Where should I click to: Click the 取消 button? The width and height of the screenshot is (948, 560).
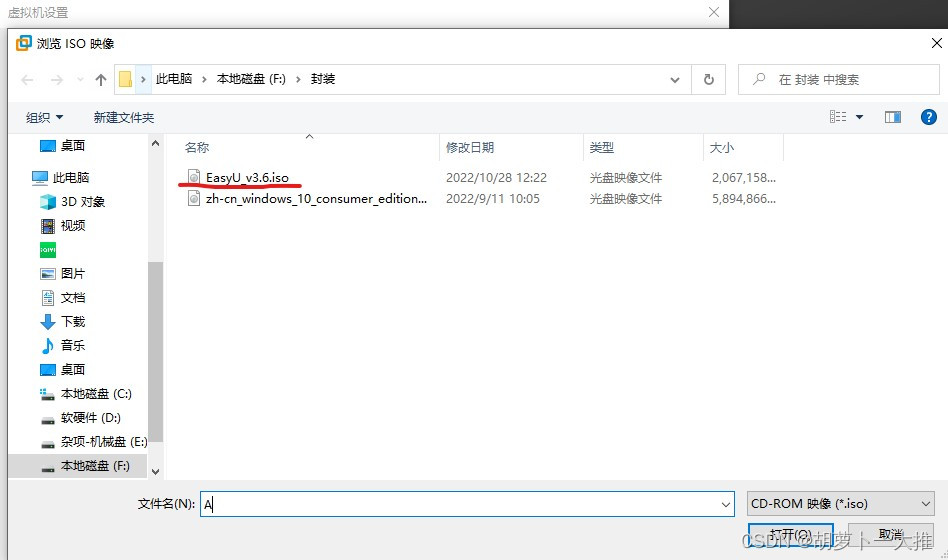(x=891, y=535)
